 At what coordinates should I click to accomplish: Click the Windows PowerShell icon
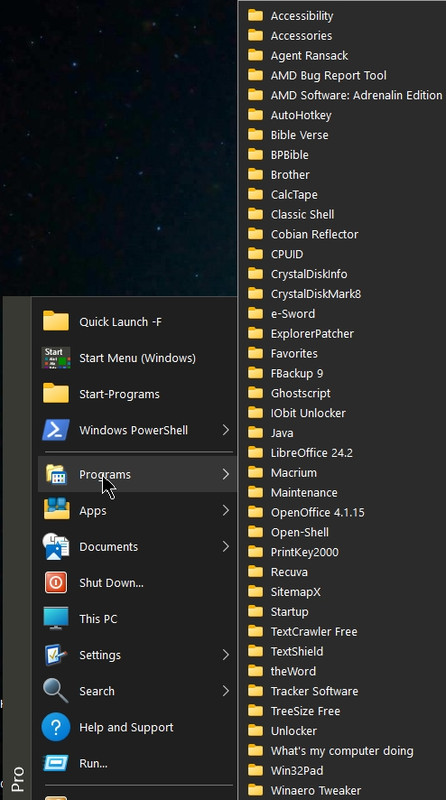pos(56,430)
